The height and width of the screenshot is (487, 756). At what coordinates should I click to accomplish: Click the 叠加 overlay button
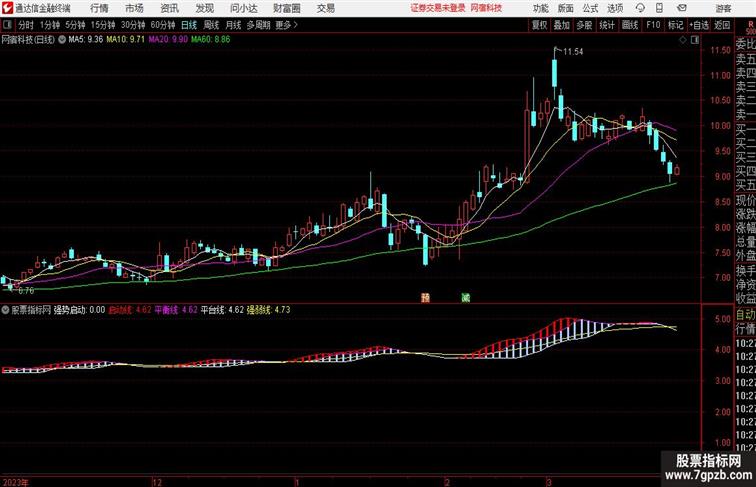pyautogui.click(x=561, y=25)
